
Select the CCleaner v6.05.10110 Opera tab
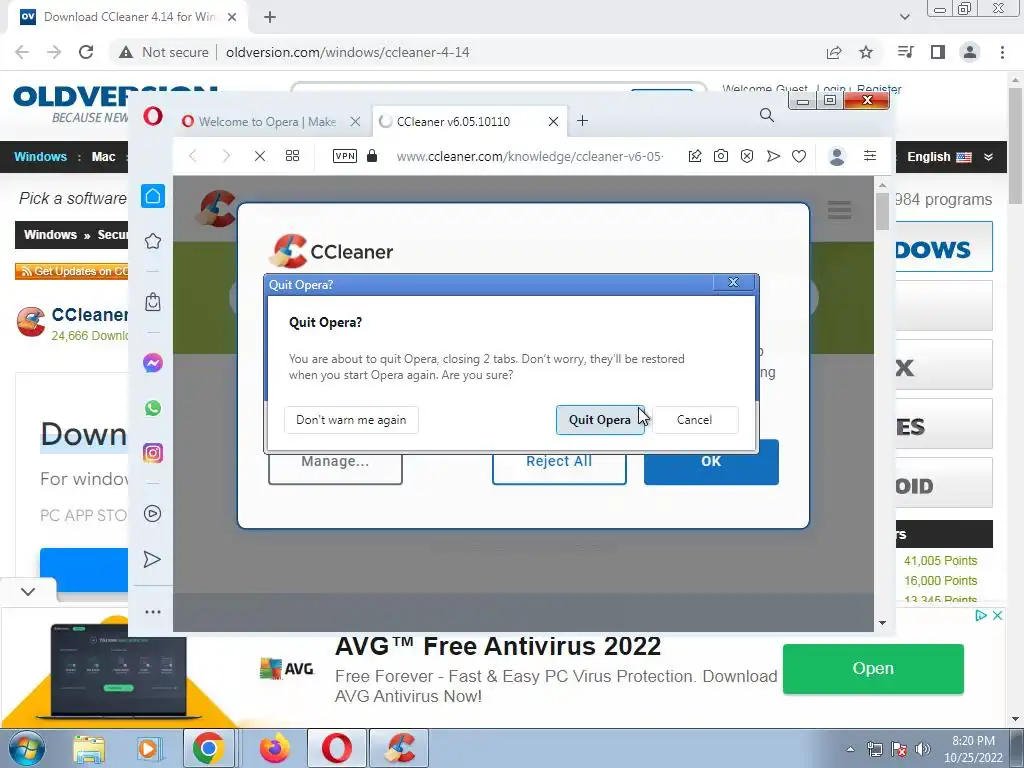(454, 121)
